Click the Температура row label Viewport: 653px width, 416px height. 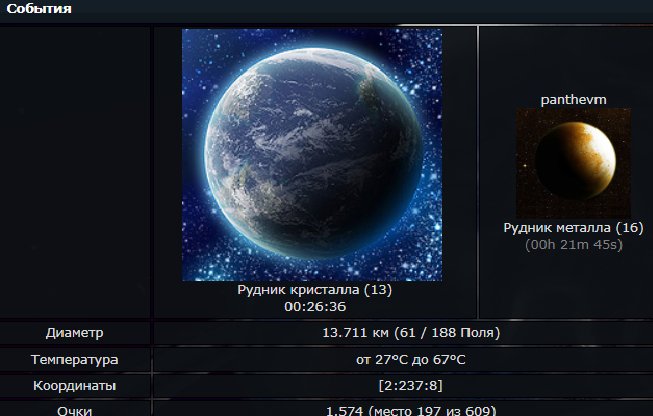[x=75, y=359]
